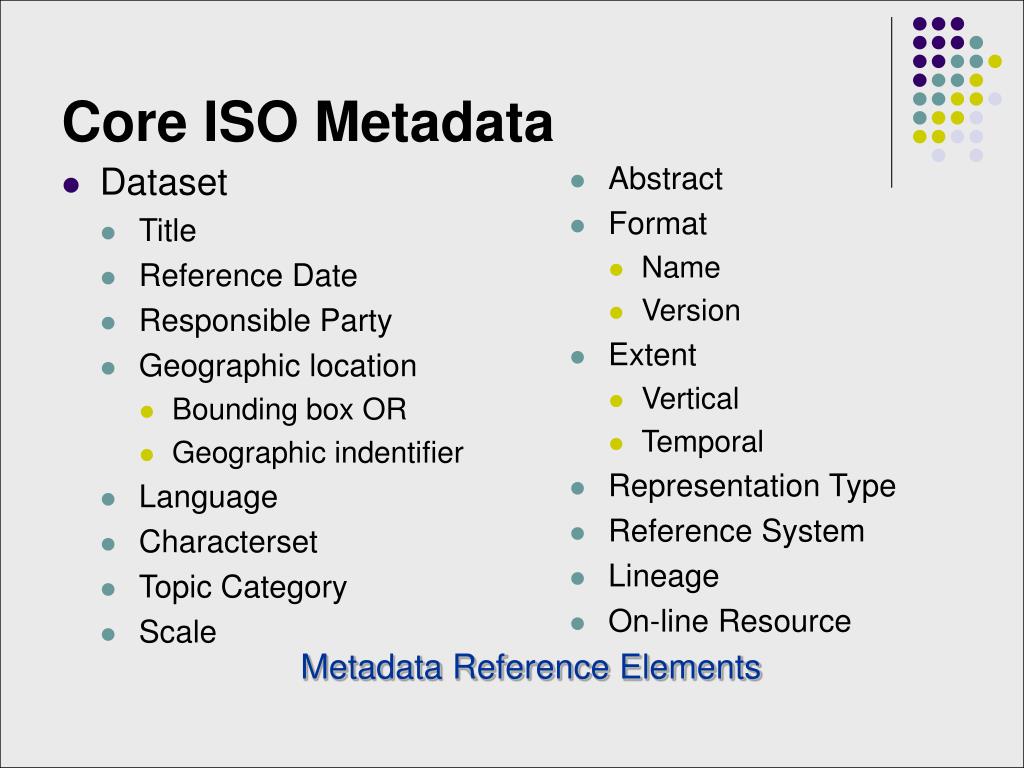Select the 'Format' bullet text
This screenshot has width=1024, height=768.
point(658,223)
